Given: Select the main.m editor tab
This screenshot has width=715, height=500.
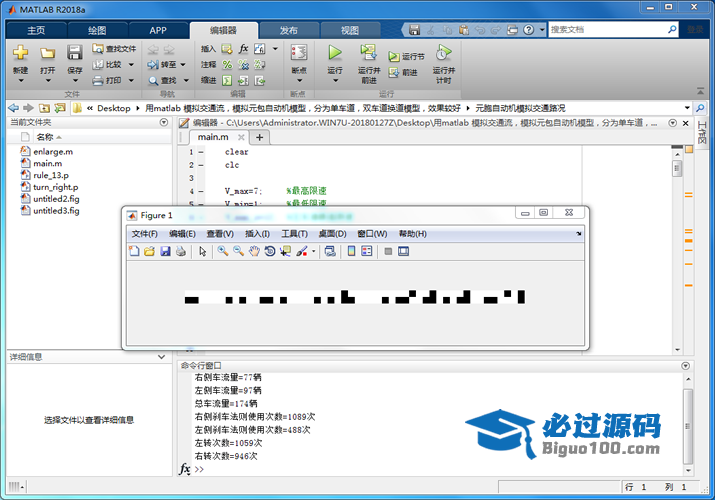Looking at the screenshot, I should coord(213,137).
